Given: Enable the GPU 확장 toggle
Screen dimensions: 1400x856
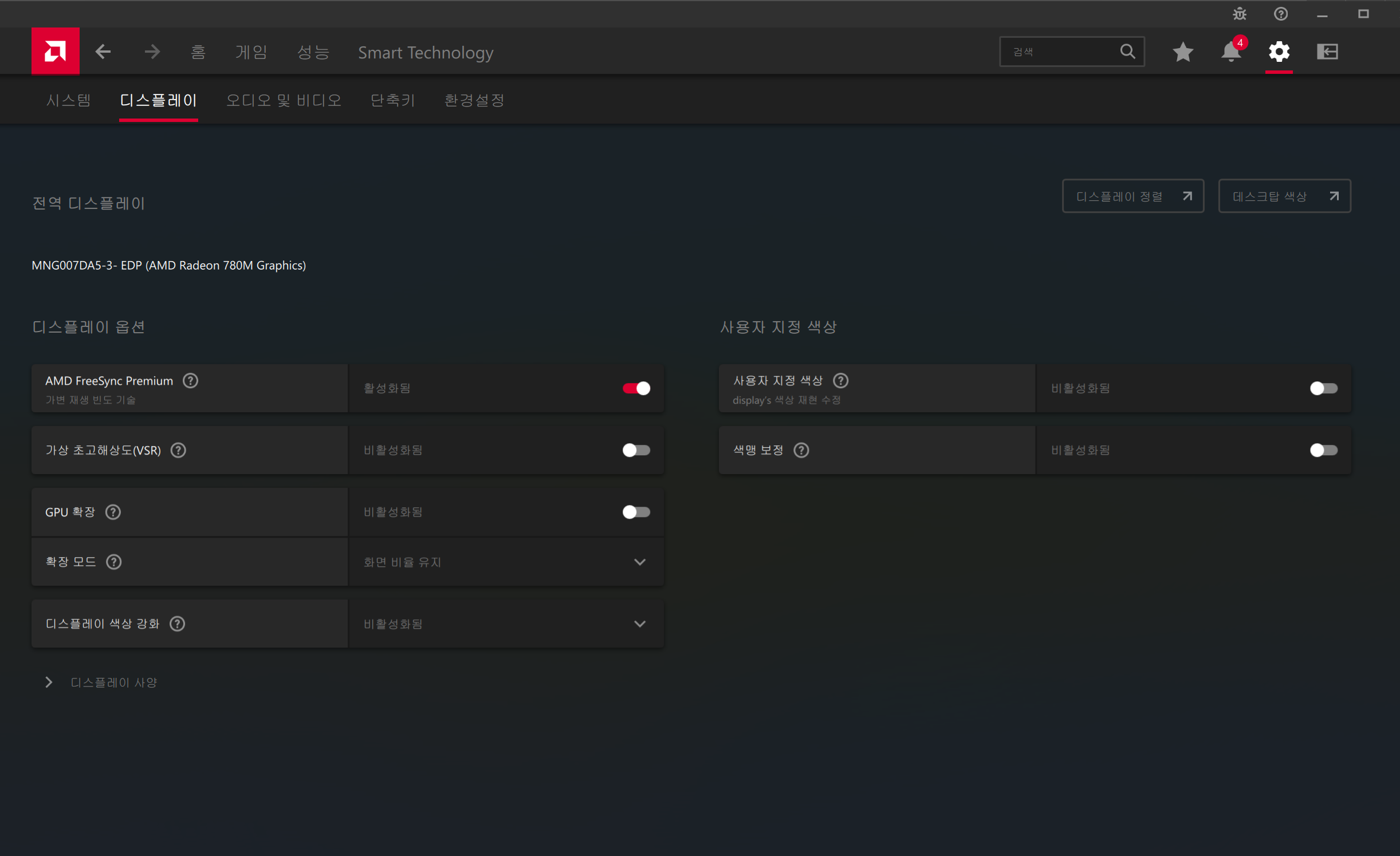Looking at the screenshot, I should [636, 512].
